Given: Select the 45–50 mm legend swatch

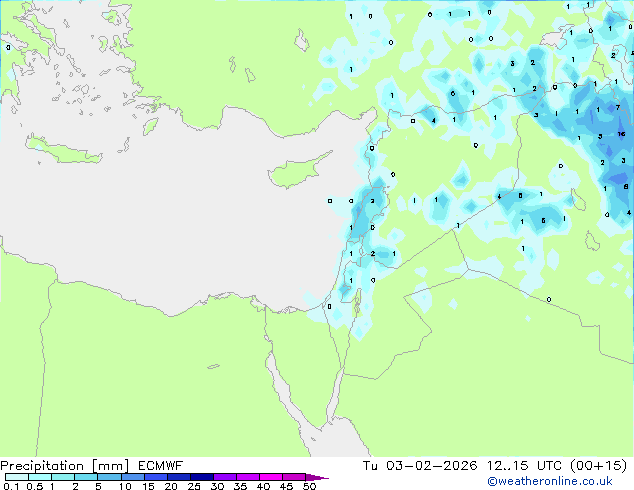Looking at the screenshot, I should (x=294, y=477).
